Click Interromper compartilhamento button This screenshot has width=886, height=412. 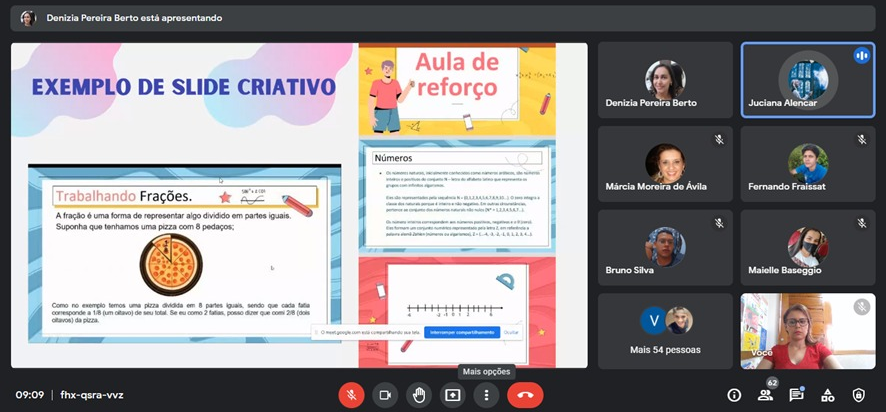tap(462, 332)
